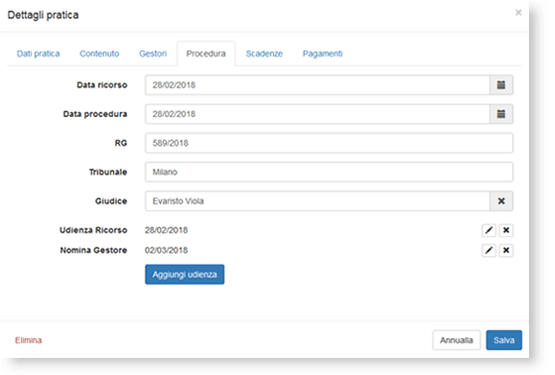Open the Contenuto tab
Screen dimensions: 555x375
click(x=99, y=54)
